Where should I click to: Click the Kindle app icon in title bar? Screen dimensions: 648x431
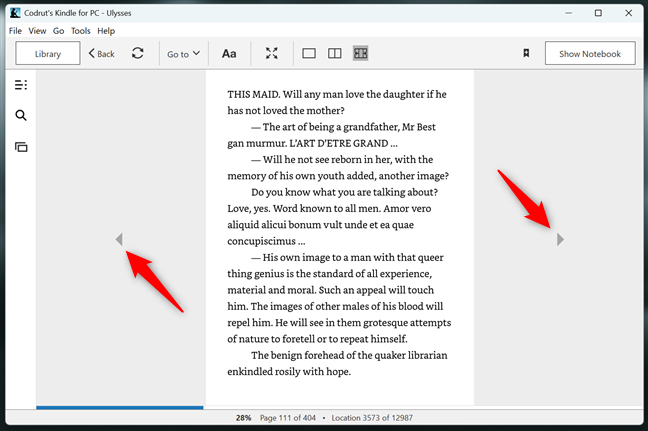click(x=15, y=13)
